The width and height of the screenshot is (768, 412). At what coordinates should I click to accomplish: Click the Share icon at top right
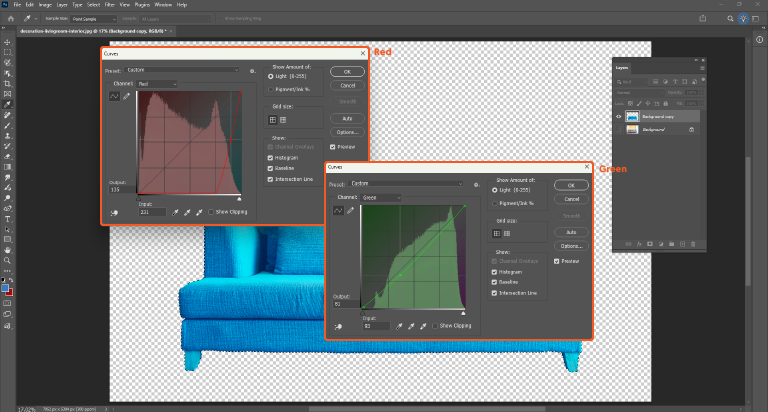click(703, 19)
